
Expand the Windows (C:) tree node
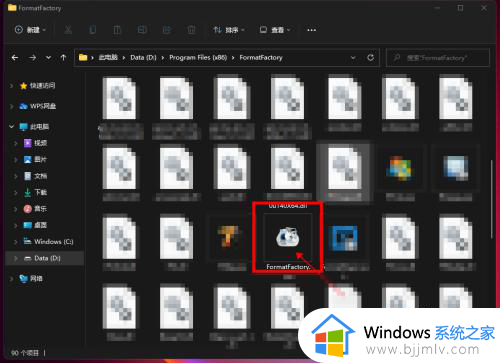click(15, 242)
